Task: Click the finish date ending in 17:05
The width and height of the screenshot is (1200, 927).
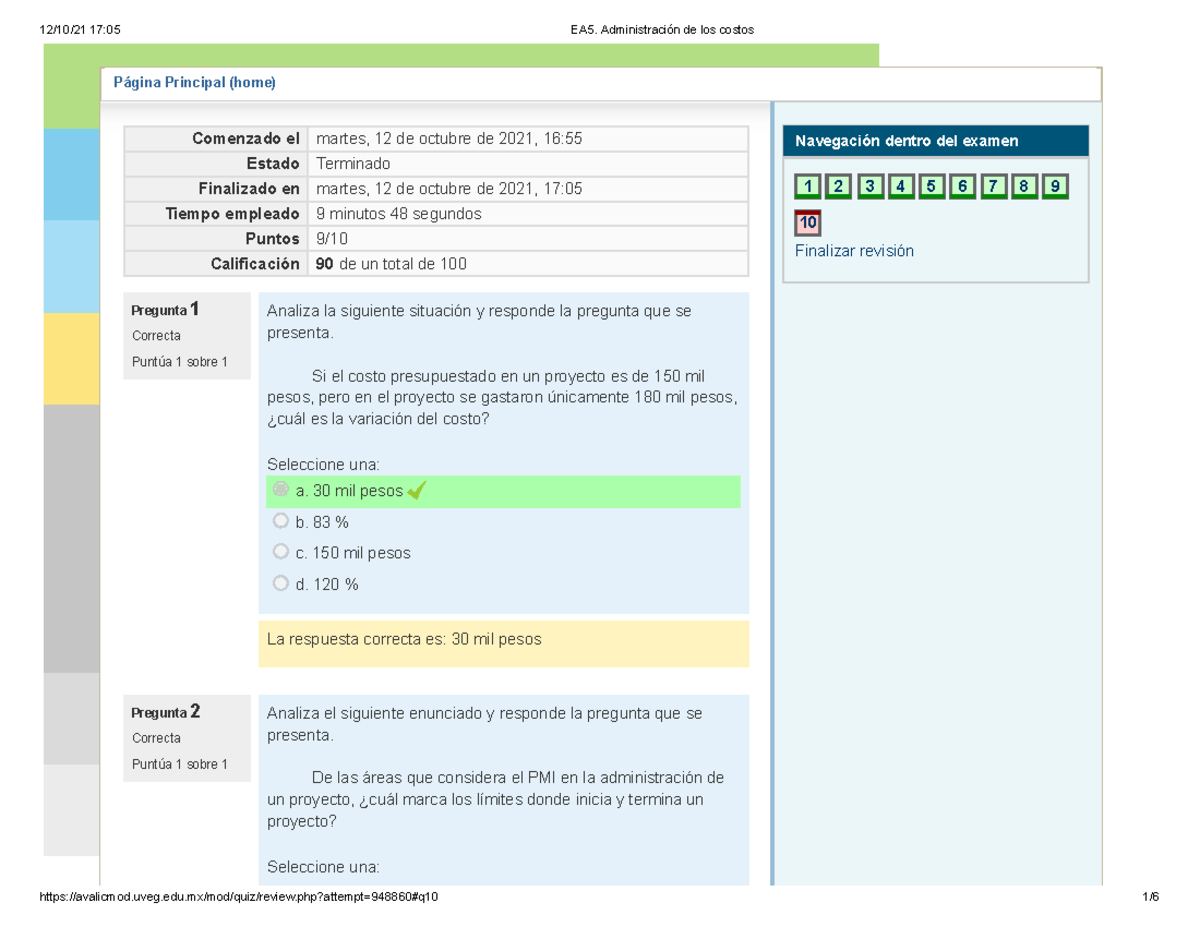Action: (x=449, y=189)
